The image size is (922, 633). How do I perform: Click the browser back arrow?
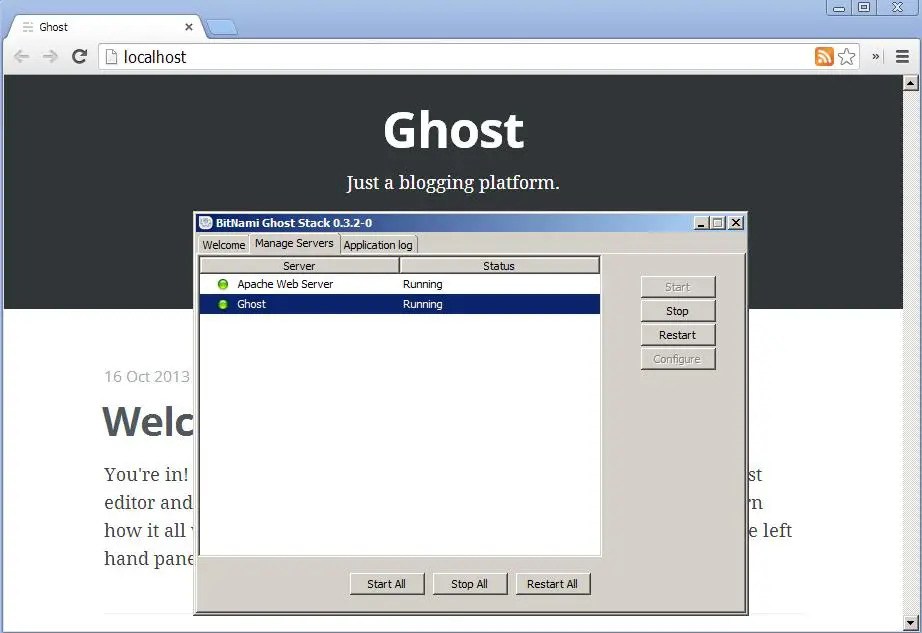[22, 56]
